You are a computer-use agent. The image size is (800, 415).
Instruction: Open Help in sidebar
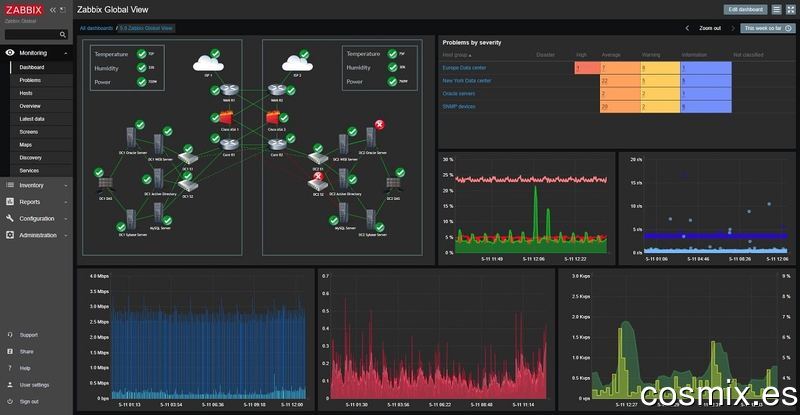tap(25, 368)
